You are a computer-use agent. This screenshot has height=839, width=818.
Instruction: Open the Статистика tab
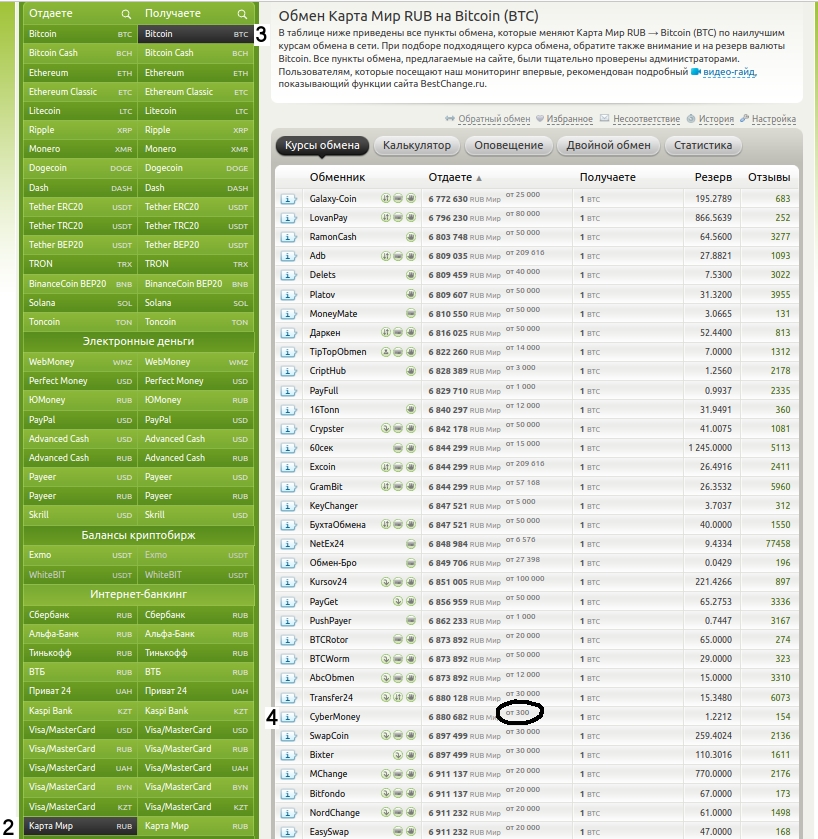703,146
